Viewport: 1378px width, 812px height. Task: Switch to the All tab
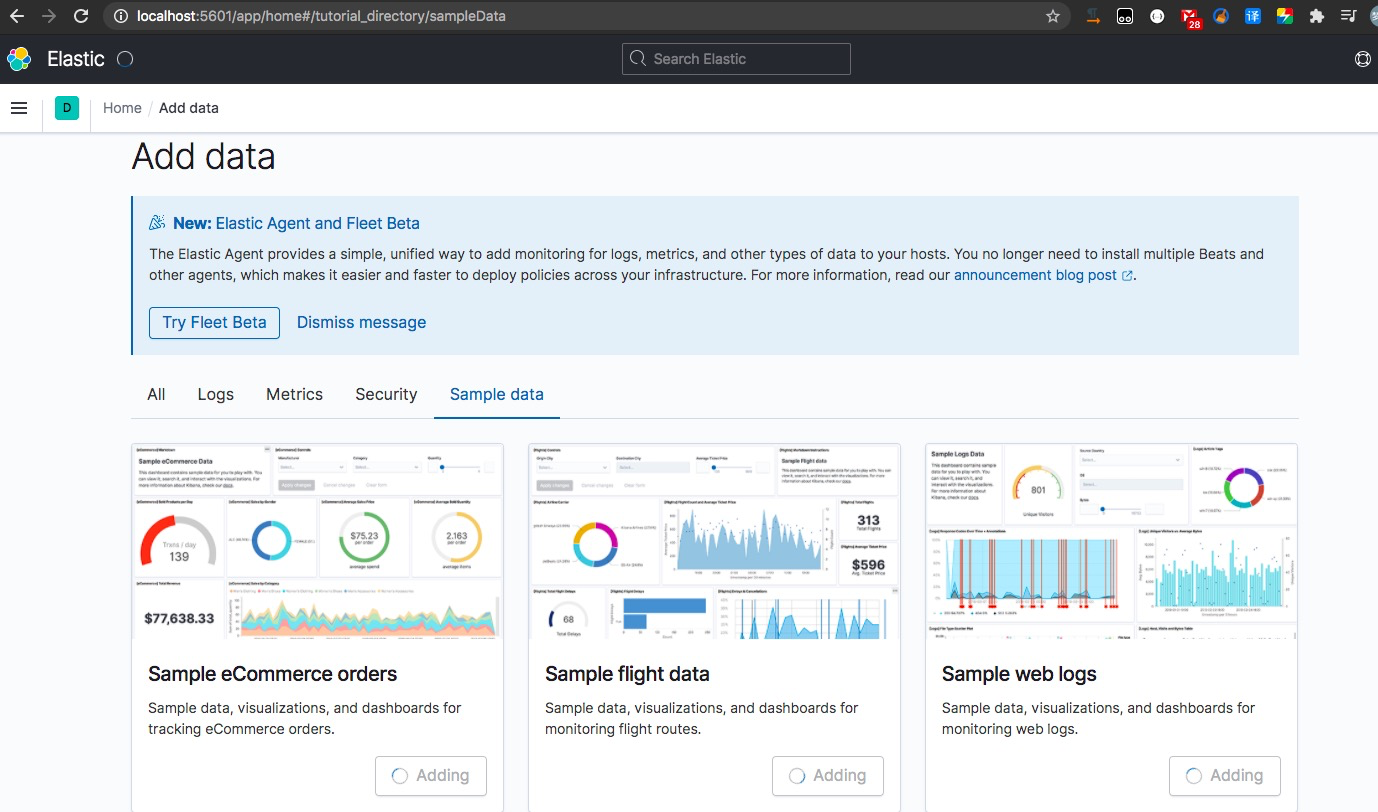(x=156, y=394)
